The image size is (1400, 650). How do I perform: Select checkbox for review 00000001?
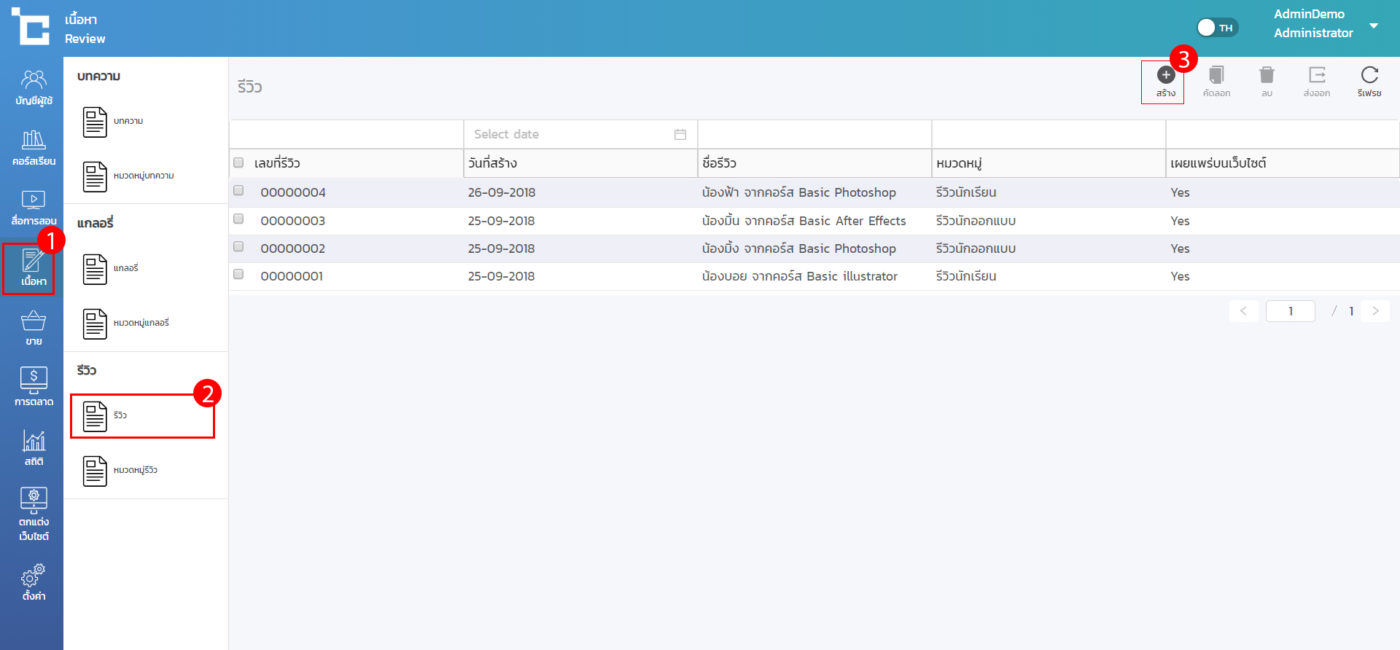click(x=239, y=274)
